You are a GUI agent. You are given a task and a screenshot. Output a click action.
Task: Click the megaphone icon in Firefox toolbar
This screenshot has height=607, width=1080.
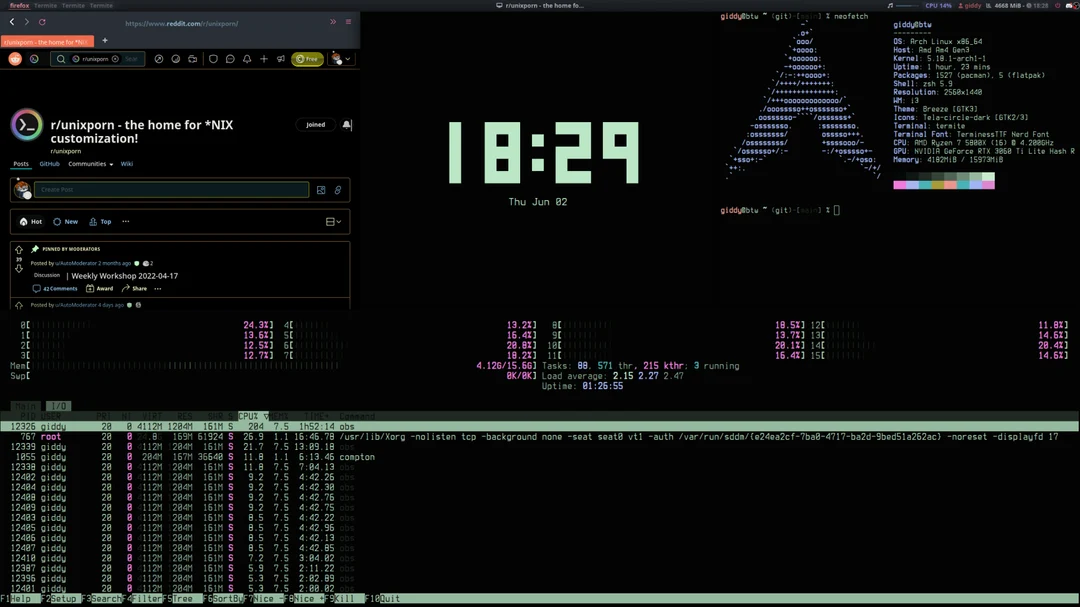coord(281,58)
